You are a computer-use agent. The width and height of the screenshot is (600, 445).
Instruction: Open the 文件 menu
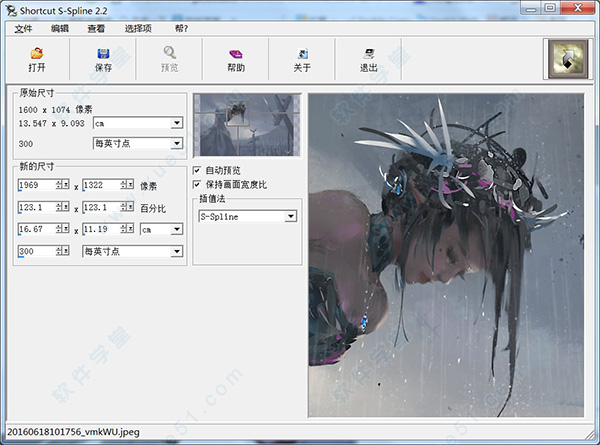(23, 28)
